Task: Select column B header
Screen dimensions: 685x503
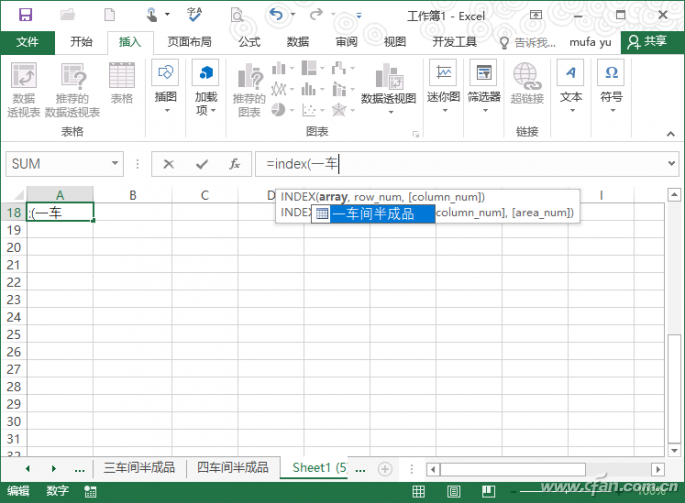Action: click(133, 195)
